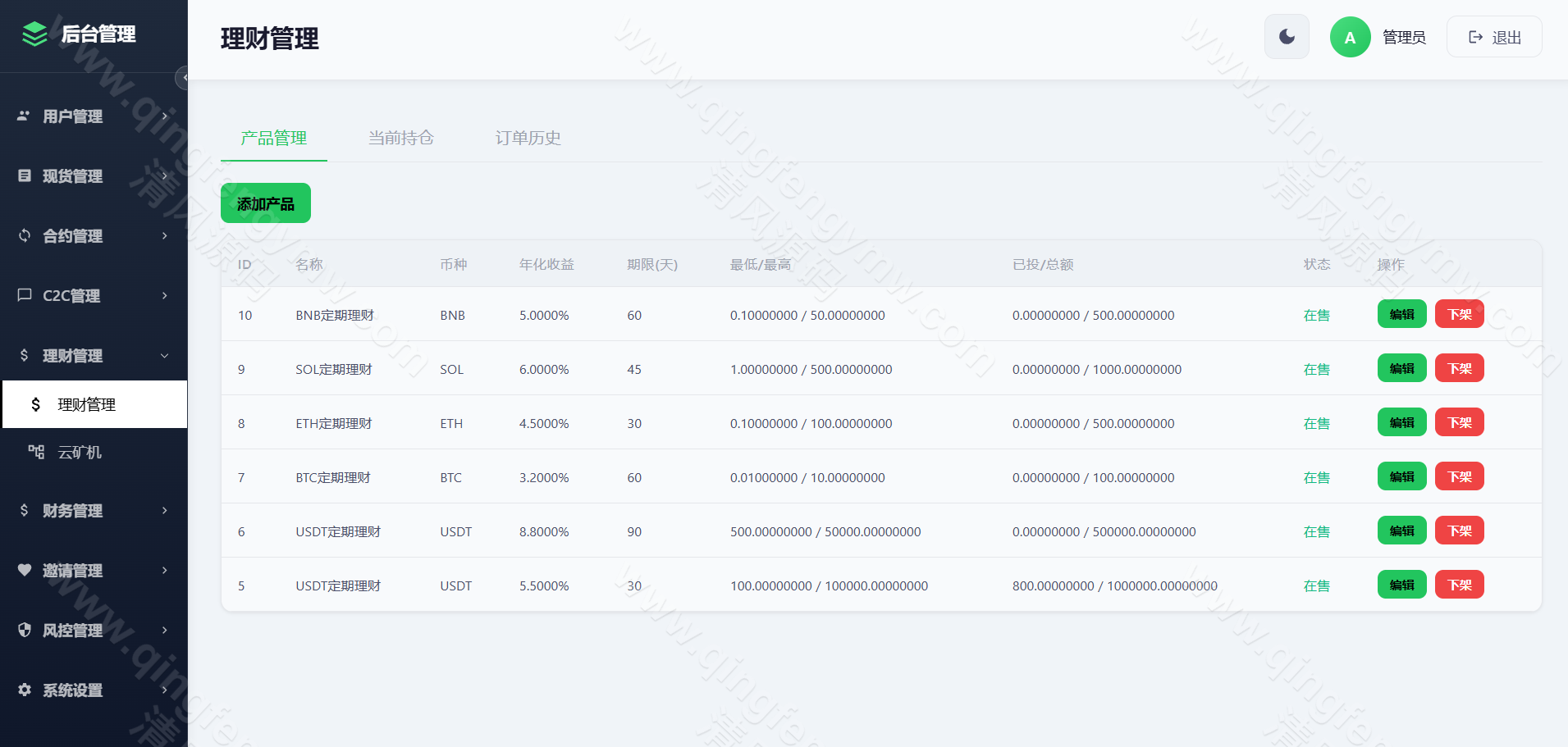Click the 退出 logout button
Image resolution: width=1568 pixels, height=747 pixels.
point(1494,37)
